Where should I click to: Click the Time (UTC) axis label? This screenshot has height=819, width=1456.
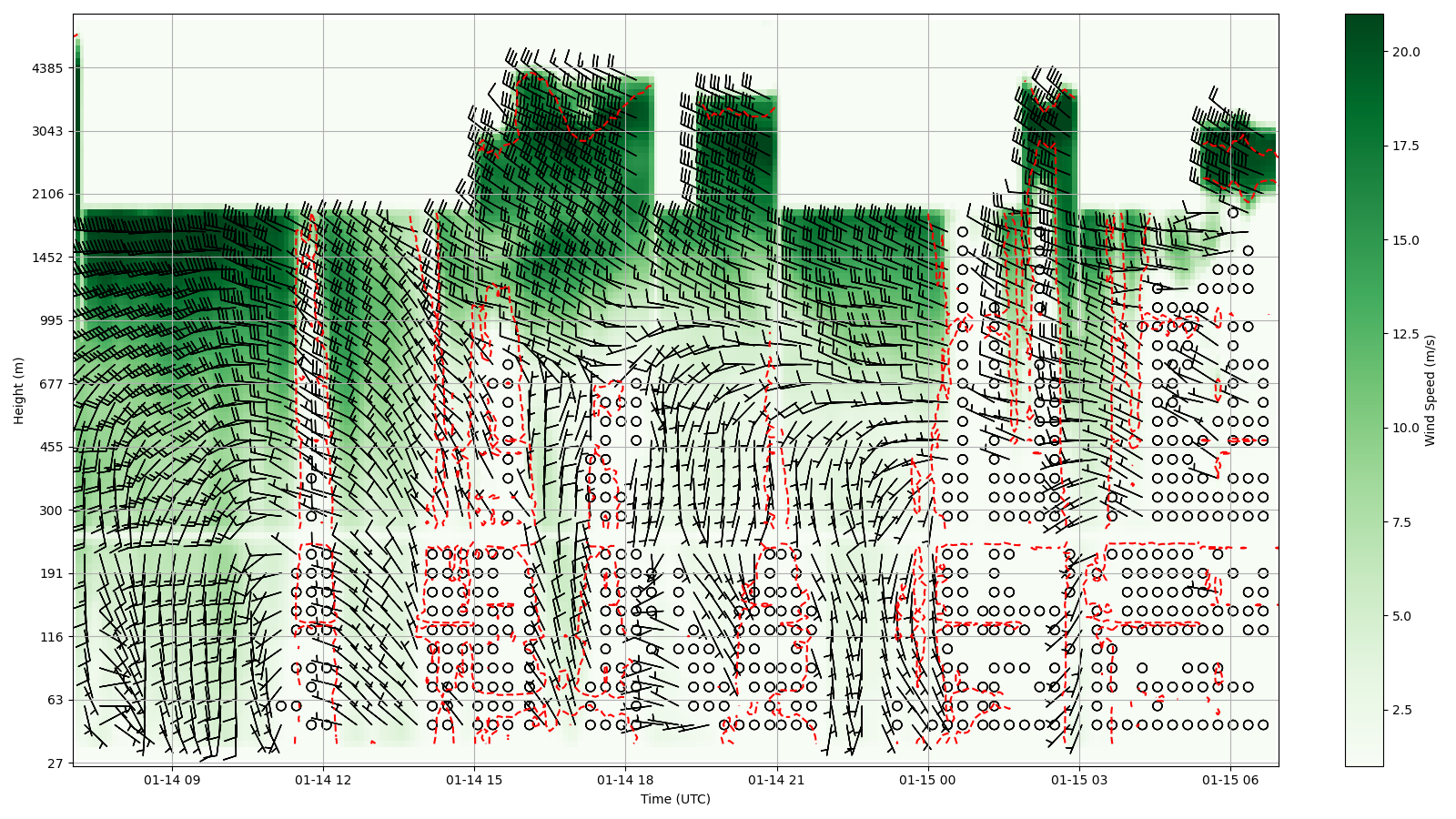pos(675,800)
